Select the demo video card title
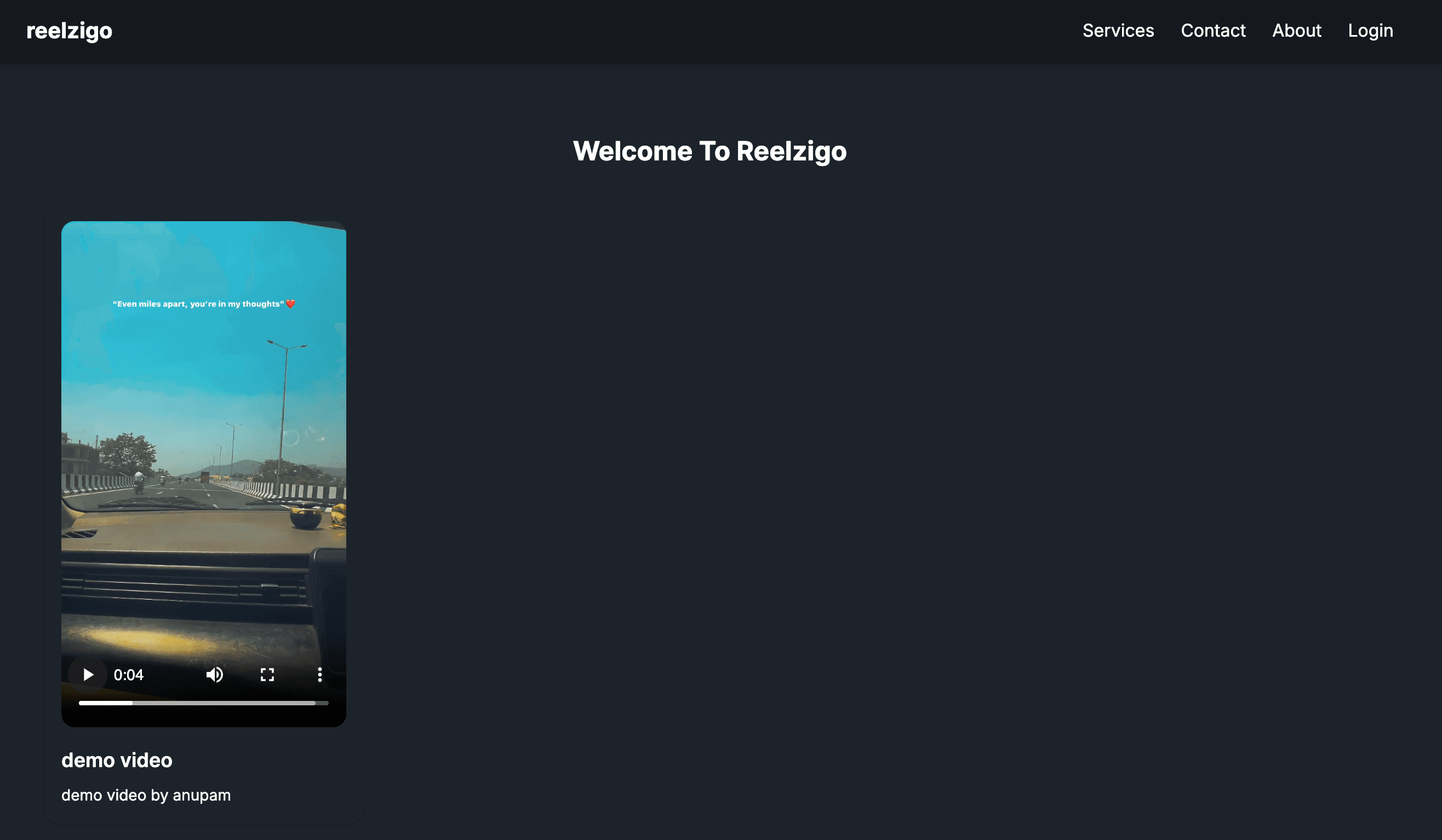The image size is (1442, 840). tap(117, 761)
